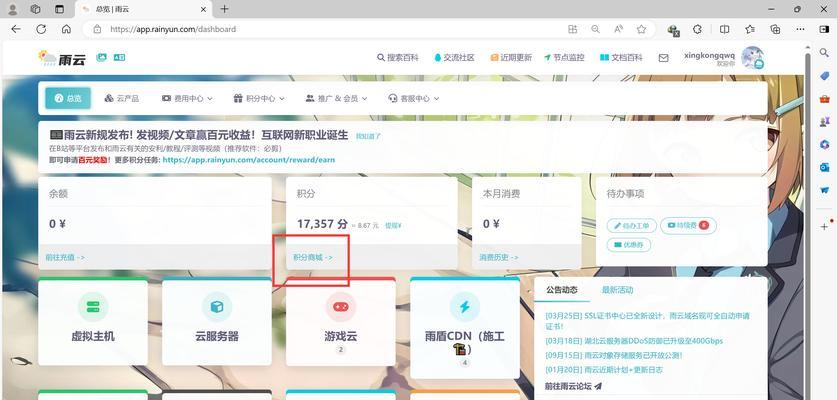Open 节点监控 in header
The width and height of the screenshot is (837, 400).
pyautogui.click(x=564, y=58)
